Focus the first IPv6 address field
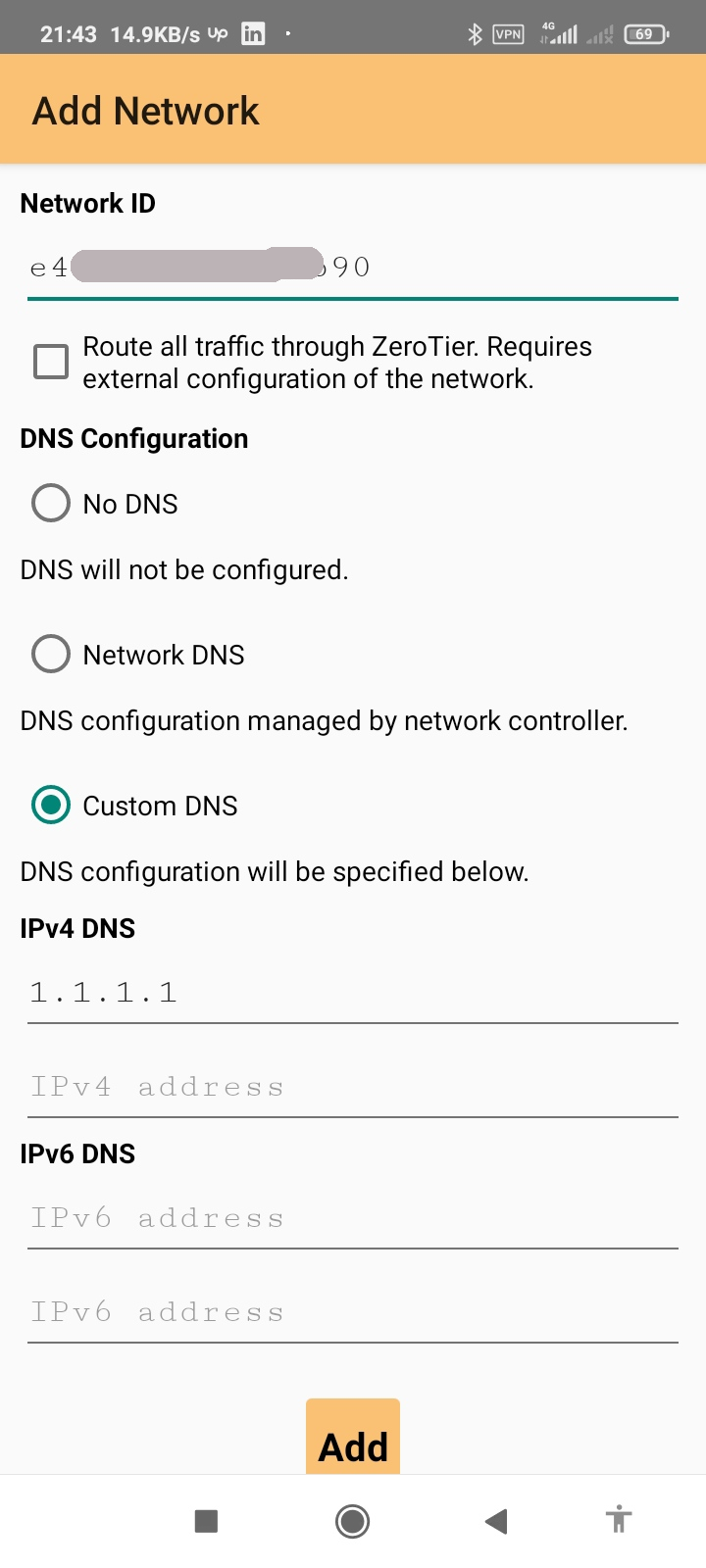 (353, 1218)
